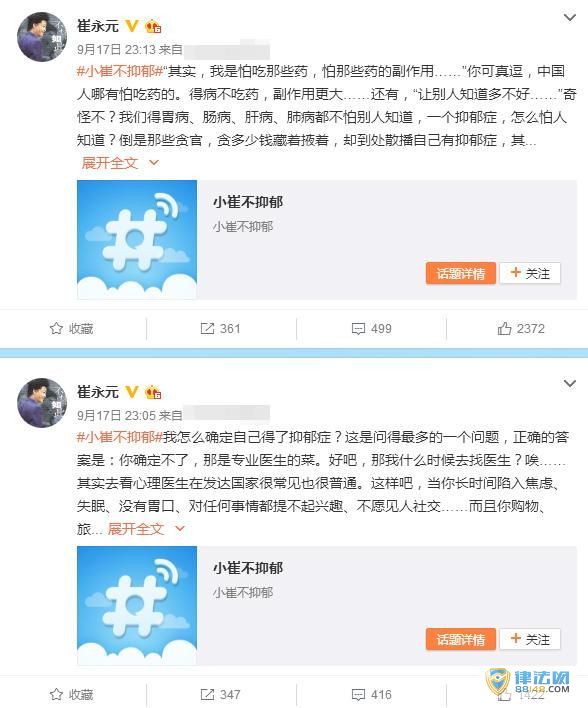Click 话题详情 button in second topic card
588x708 pixels.
461,639
